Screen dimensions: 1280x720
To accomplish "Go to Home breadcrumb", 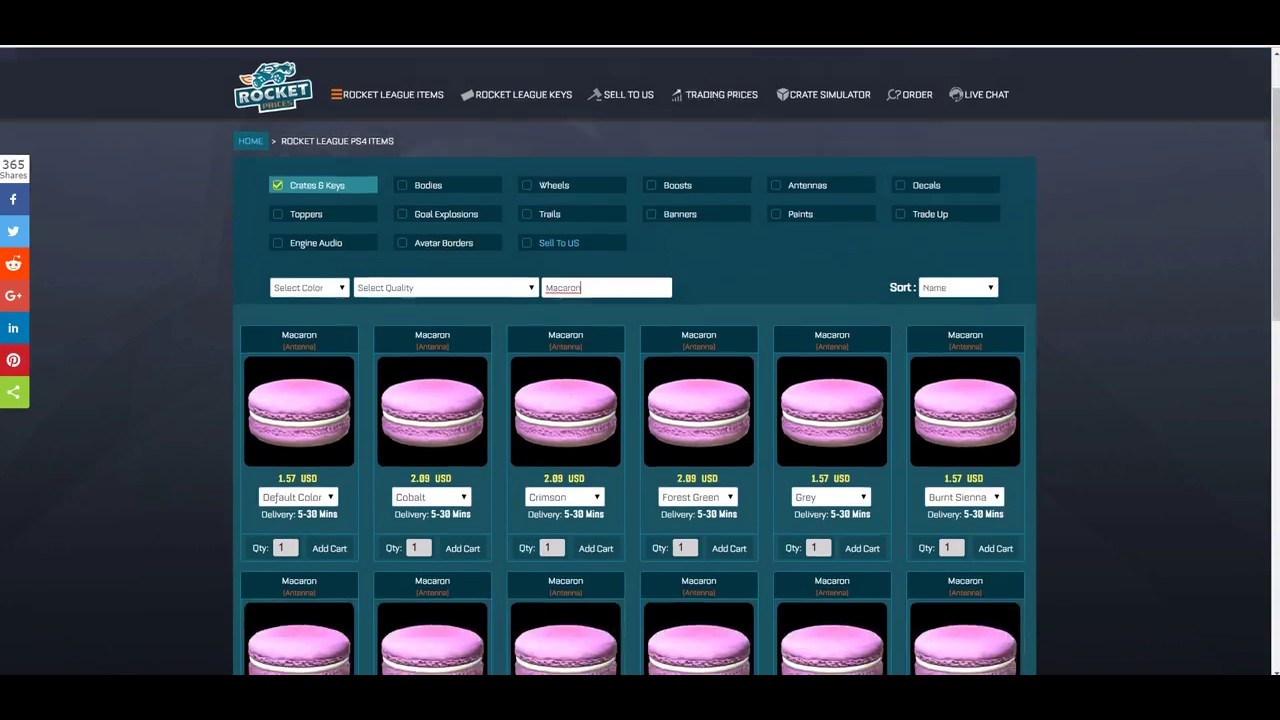I will 250,141.
